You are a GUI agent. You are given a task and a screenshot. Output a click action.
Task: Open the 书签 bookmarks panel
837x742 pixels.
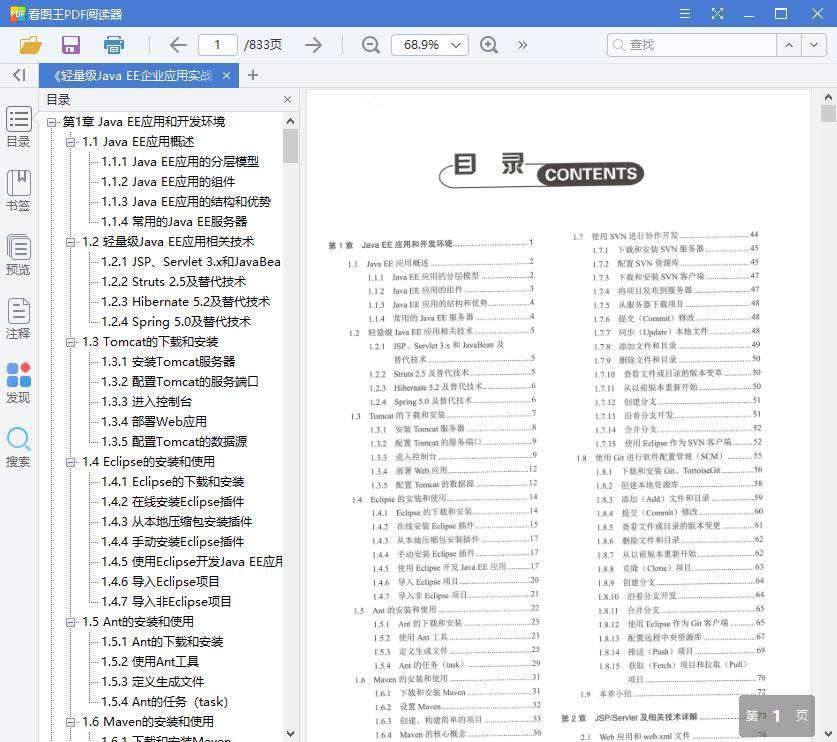(19, 191)
